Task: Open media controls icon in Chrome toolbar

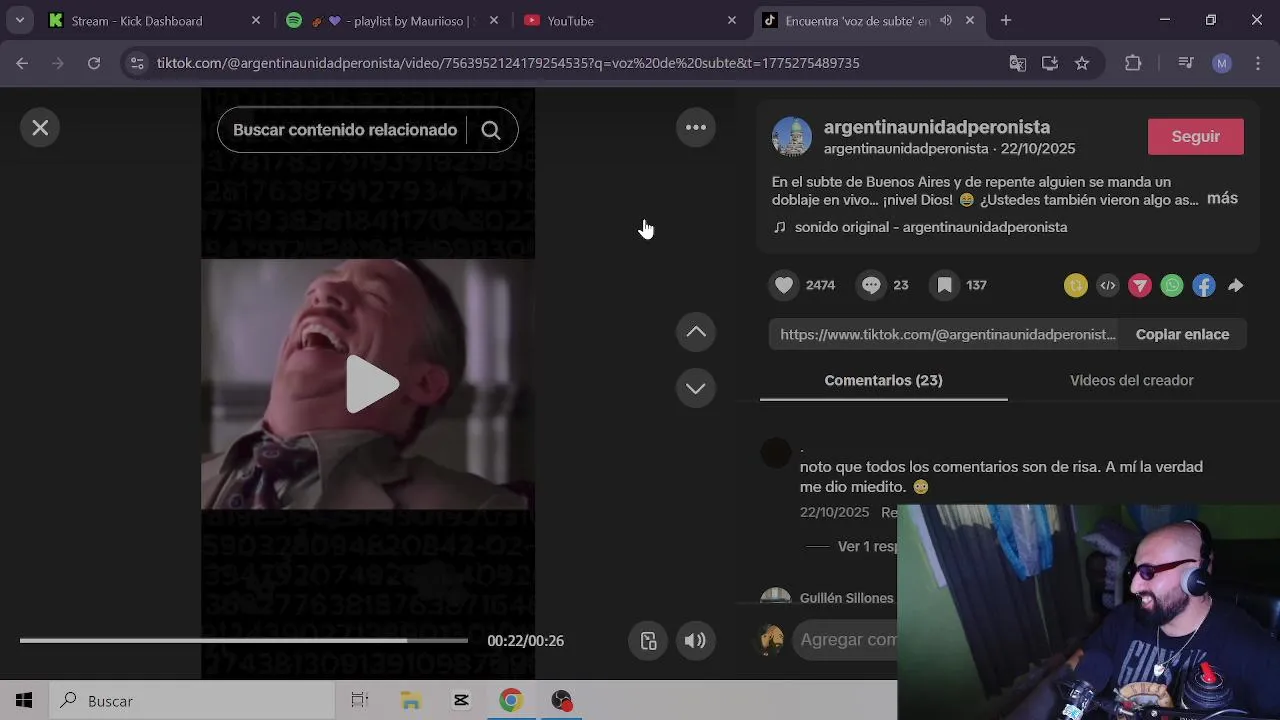Action: (x=1186, y=63)
